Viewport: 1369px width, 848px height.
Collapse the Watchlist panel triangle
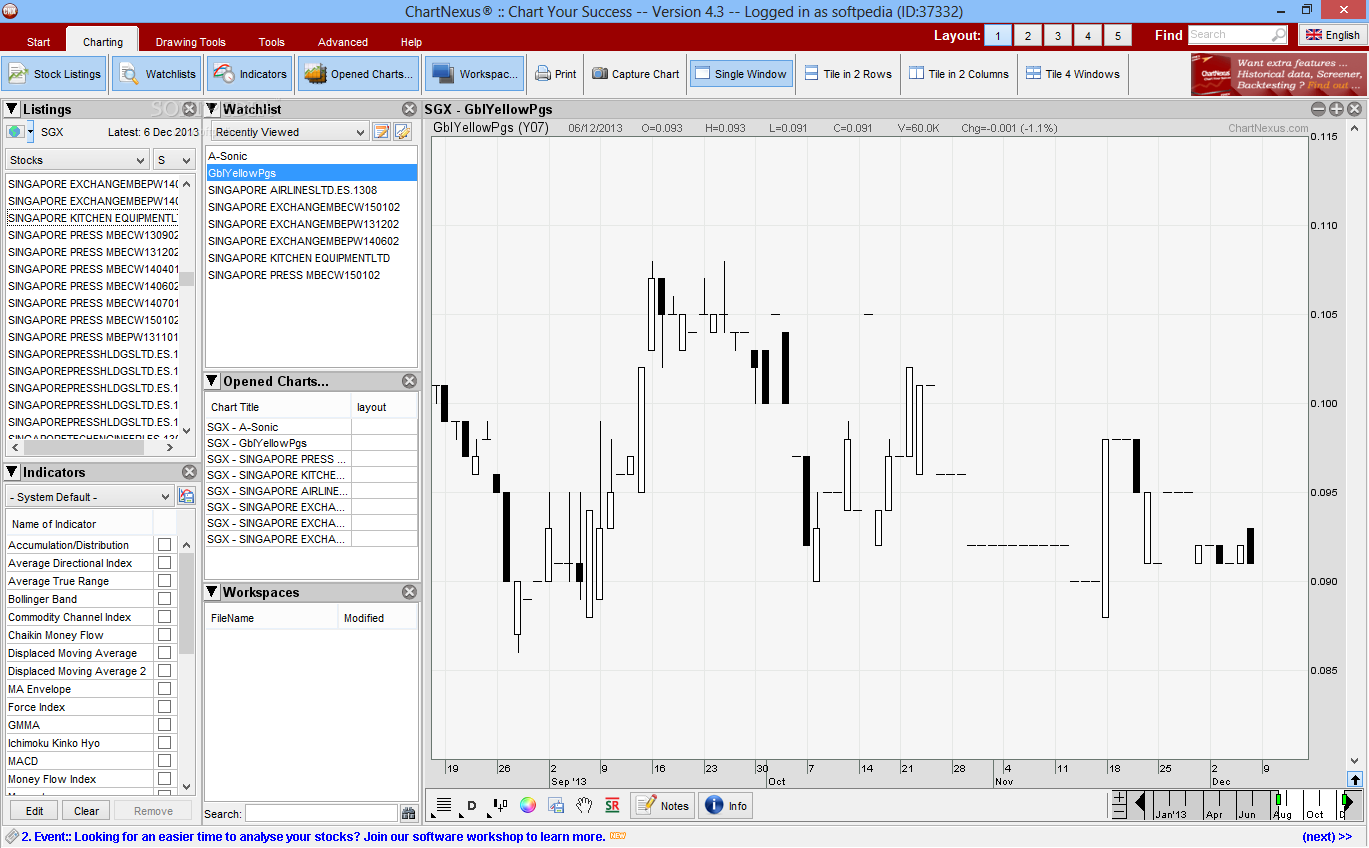[212, 109]
